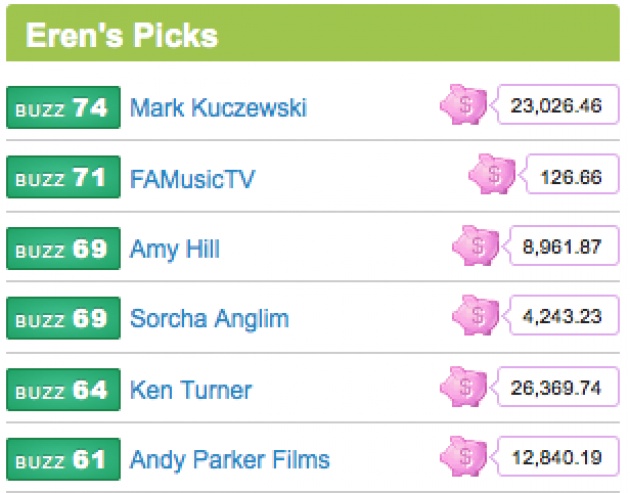Click piggy bank icon for Andy Parker Films
630x493 pixels.
point(464,456)
